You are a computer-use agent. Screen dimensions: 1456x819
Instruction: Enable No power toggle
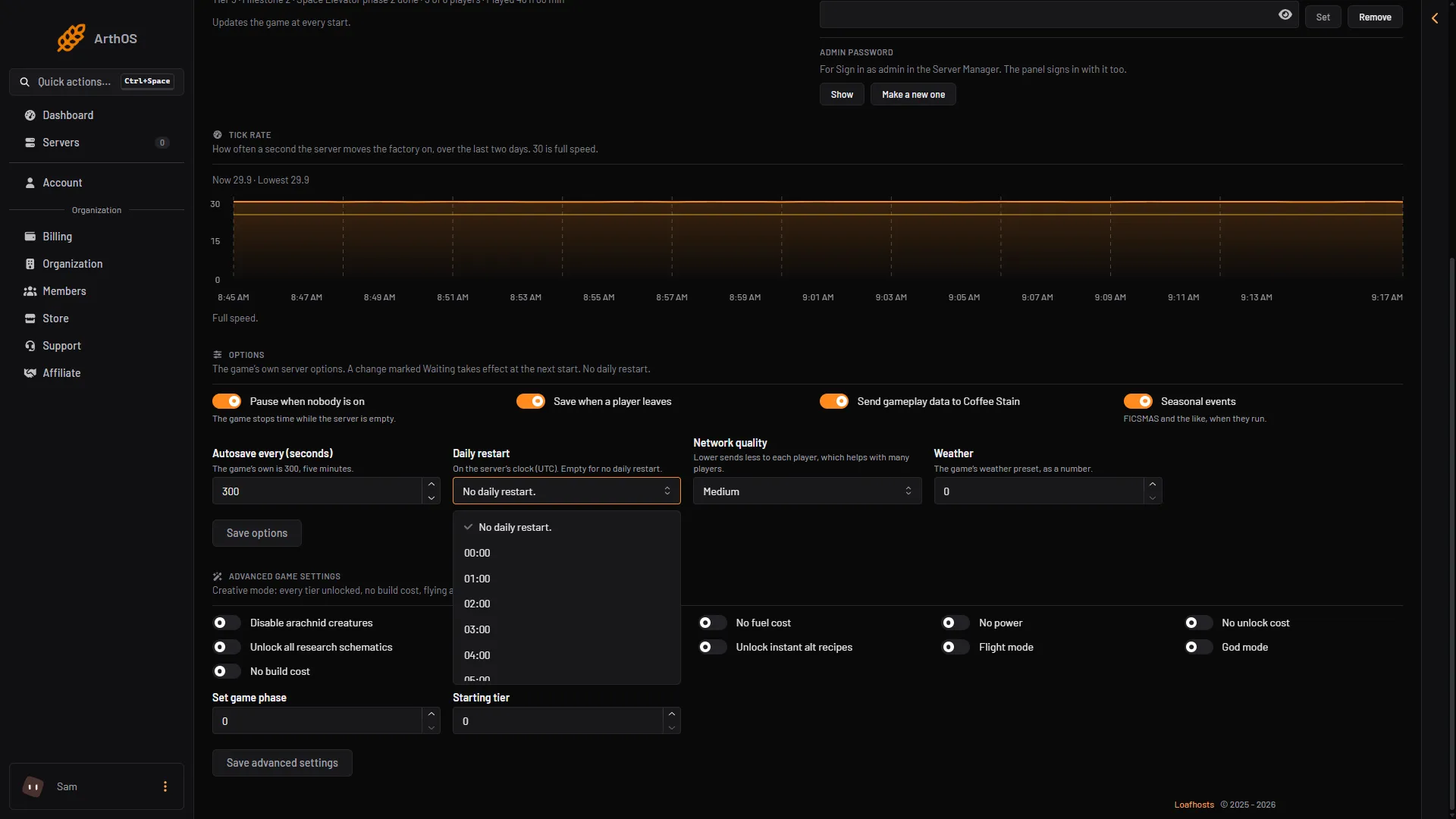(x=955, y=623)
